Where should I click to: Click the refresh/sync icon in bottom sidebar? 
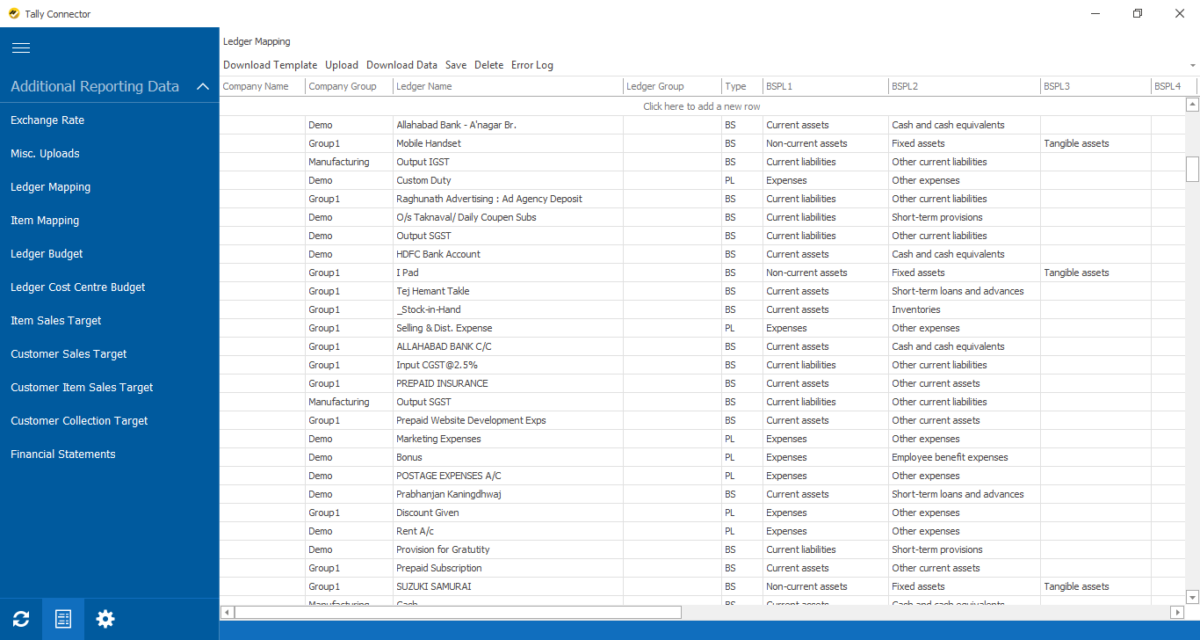pyautogui.click(x=21, y=618)
